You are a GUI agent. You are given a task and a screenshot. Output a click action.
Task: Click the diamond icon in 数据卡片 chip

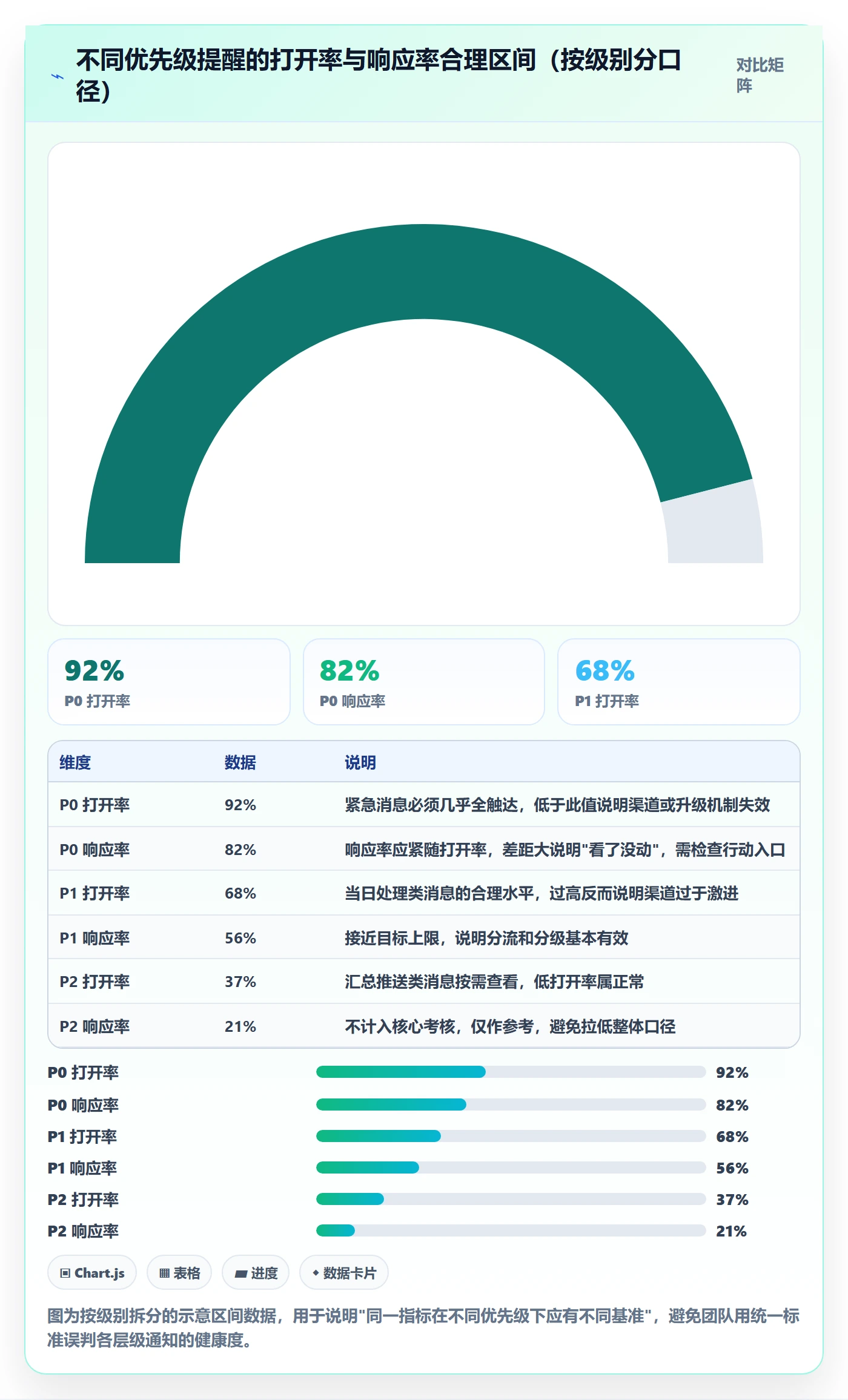316,1273
